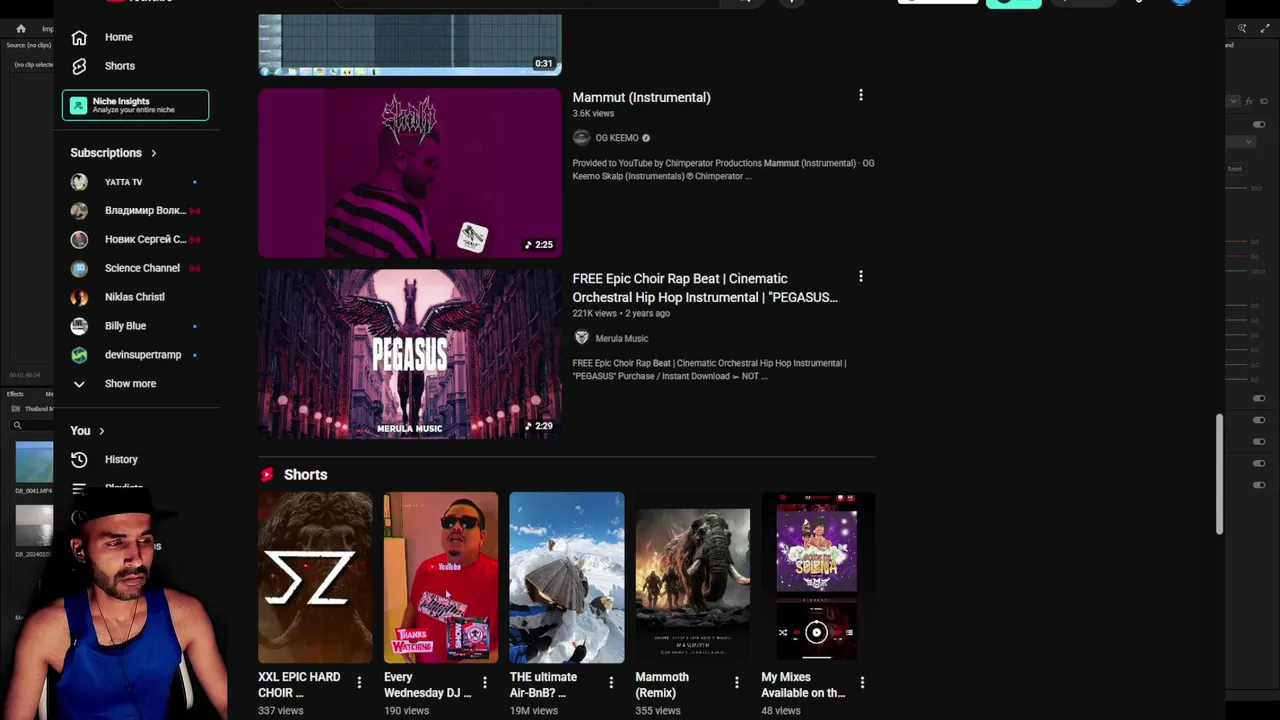Open the Mammut (Instrumental) video thumbnail

(410, 173)
